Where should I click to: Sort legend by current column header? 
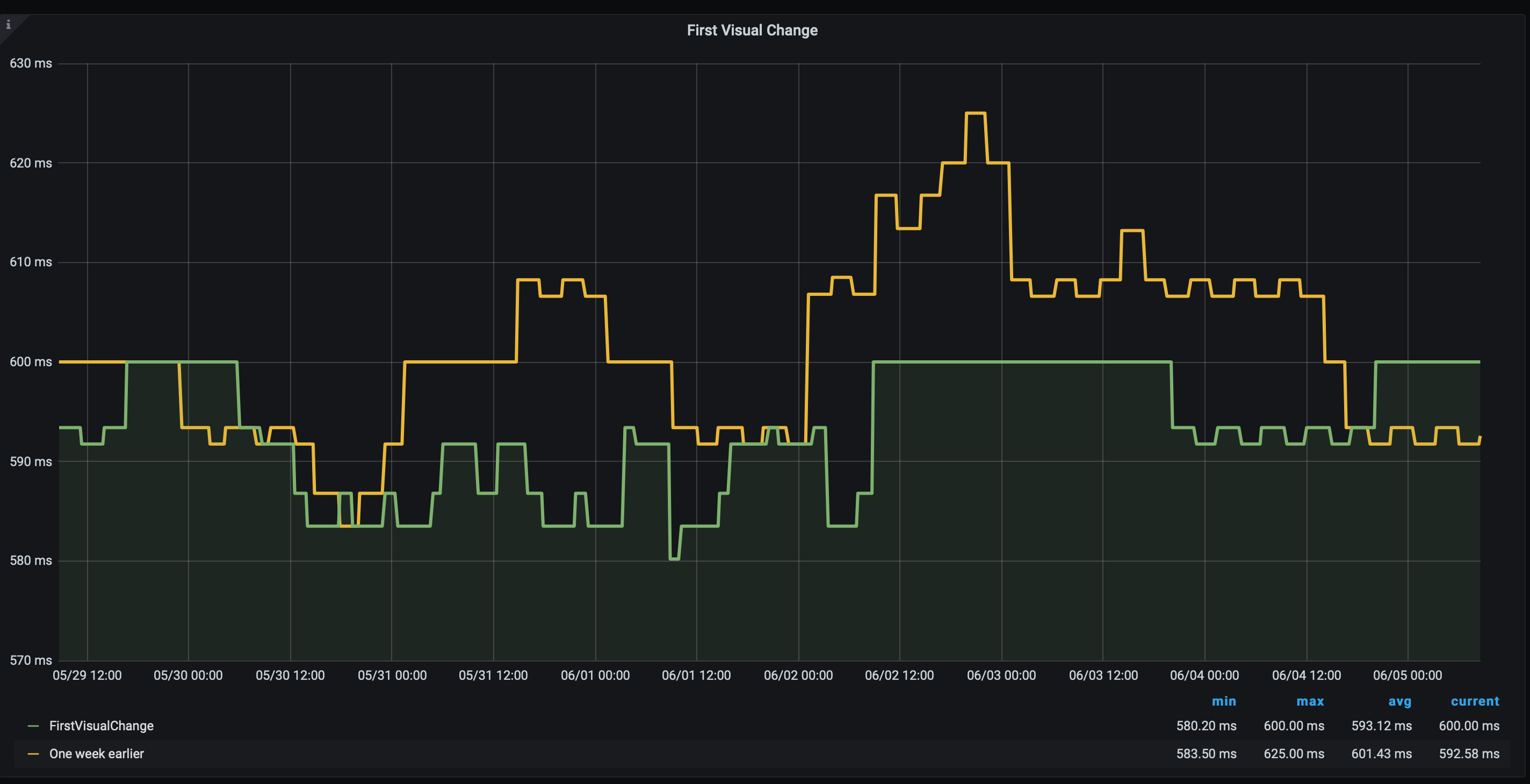[x=1475, y=701]
